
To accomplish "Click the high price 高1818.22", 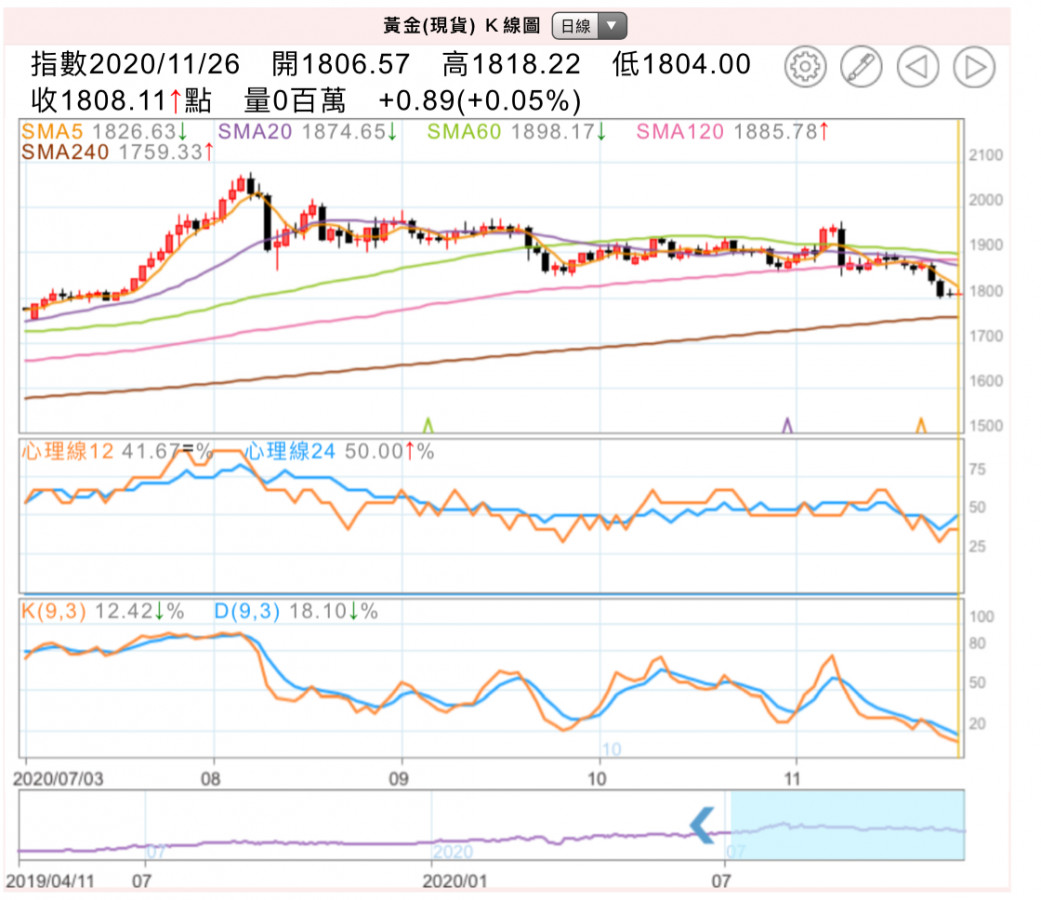I will tap(511, 64).
